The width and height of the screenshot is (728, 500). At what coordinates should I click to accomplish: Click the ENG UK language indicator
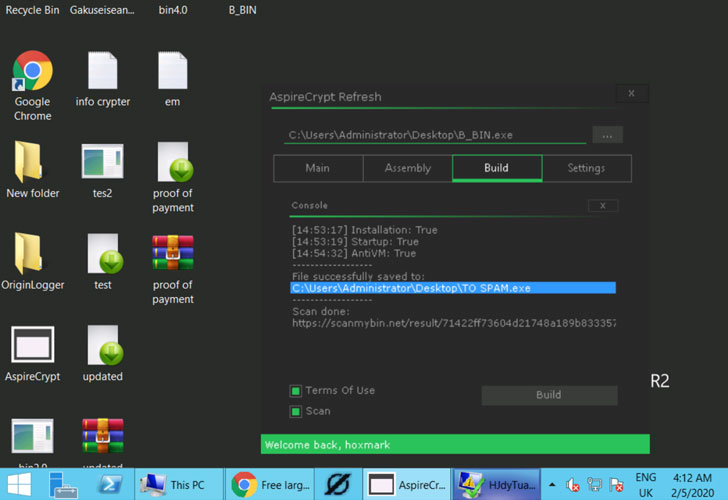tap(646, 485)
